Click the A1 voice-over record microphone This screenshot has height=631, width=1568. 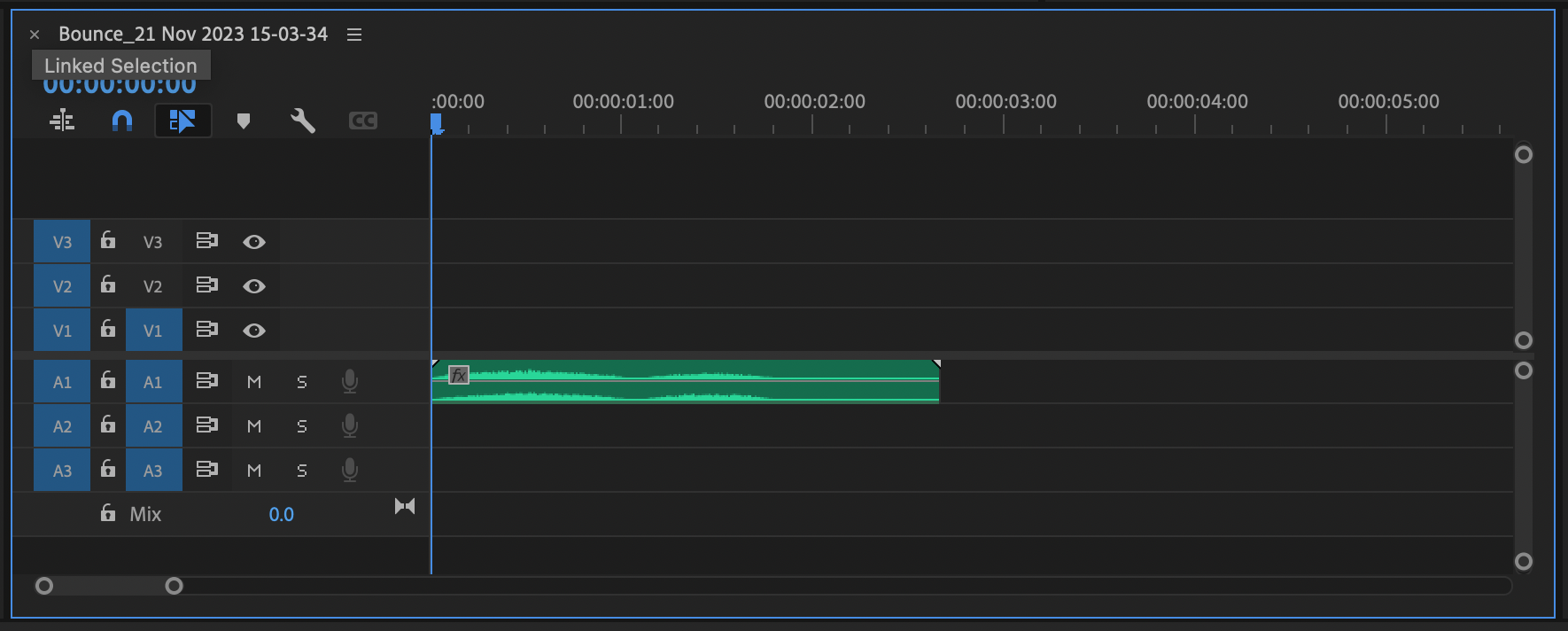350,382
